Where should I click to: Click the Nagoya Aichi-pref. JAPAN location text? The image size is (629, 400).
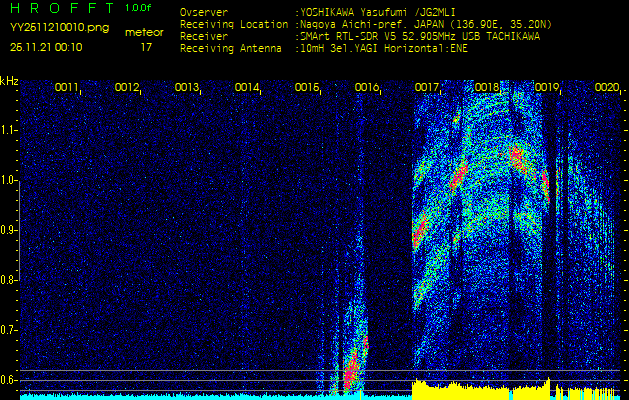pyautogui.click(x=426, y=24)
